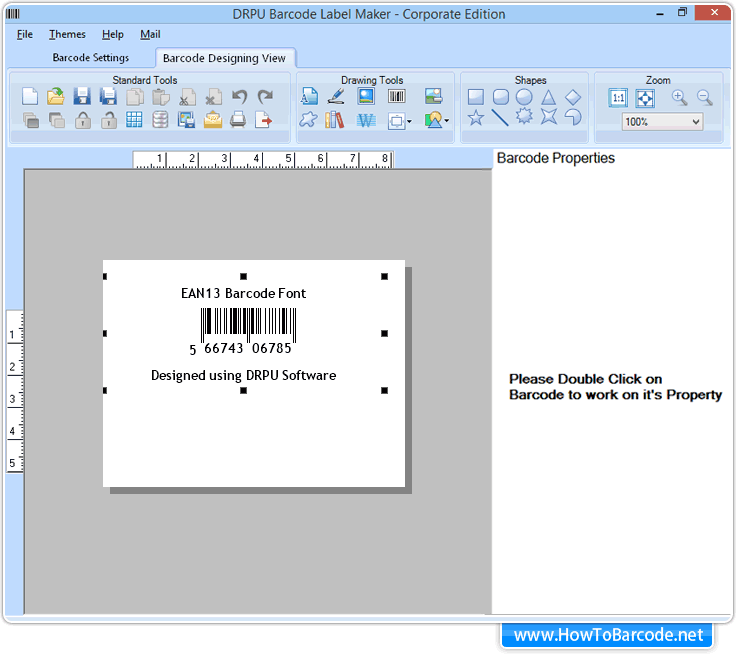The width and height of the screenshot is (736, 655).
Task: Click the Barcode Properties panel heading
Action: 556,158
